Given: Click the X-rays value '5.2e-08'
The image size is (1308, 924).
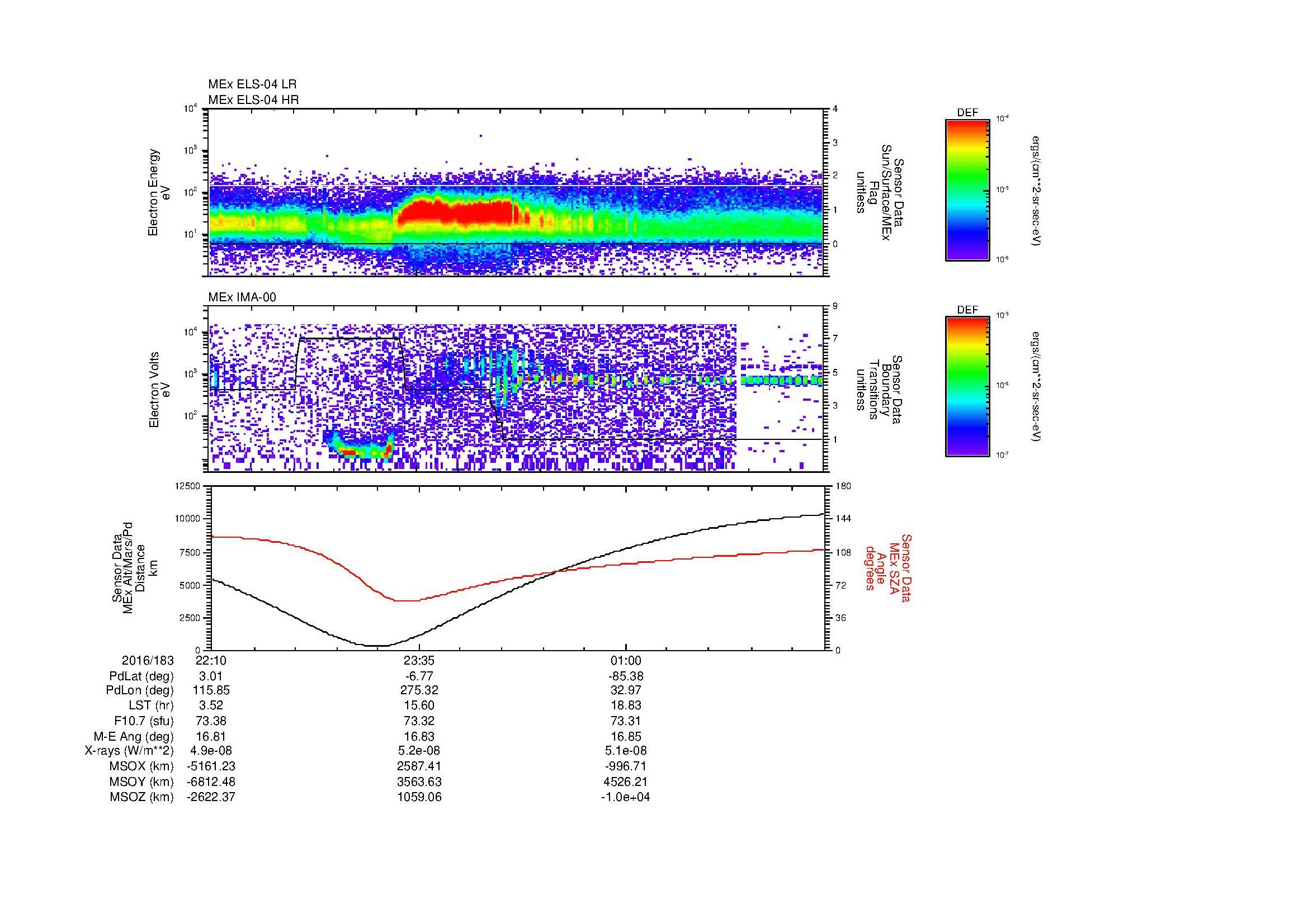Looking at the screenshot, I should (419, 751).
